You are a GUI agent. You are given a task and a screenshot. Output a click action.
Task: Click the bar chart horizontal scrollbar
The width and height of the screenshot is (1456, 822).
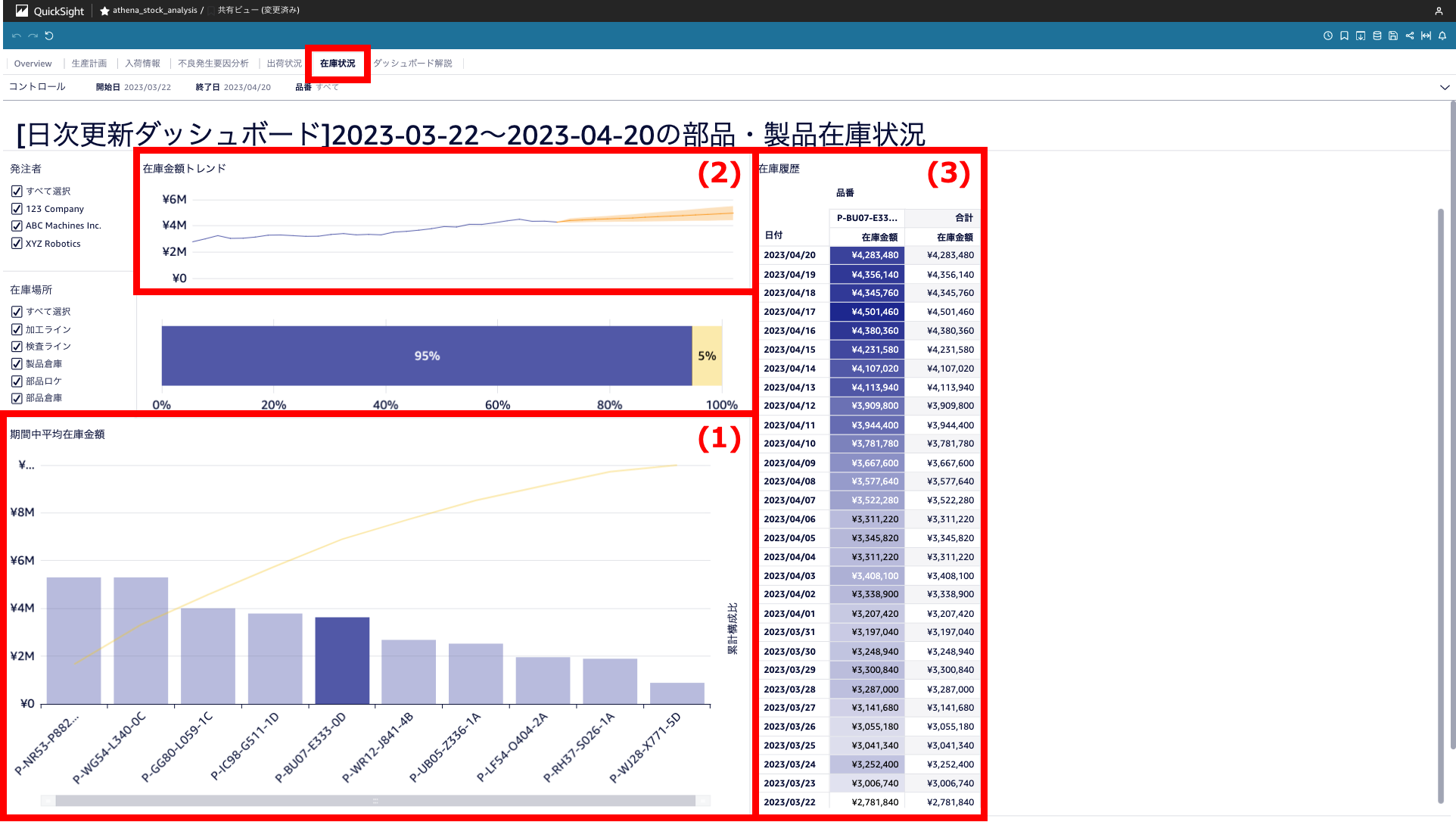375,800
